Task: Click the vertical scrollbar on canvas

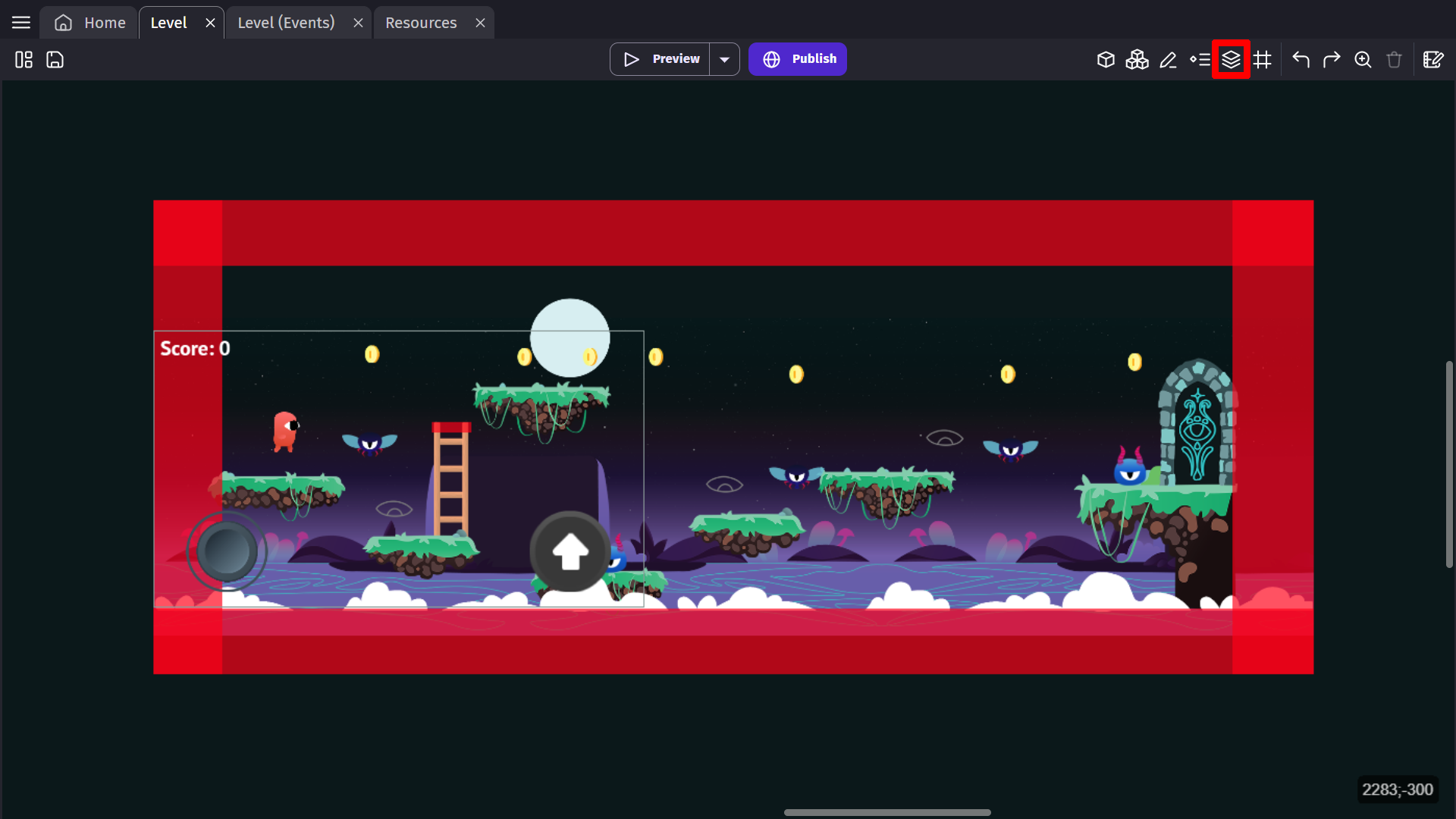Action: point(1449,464)
